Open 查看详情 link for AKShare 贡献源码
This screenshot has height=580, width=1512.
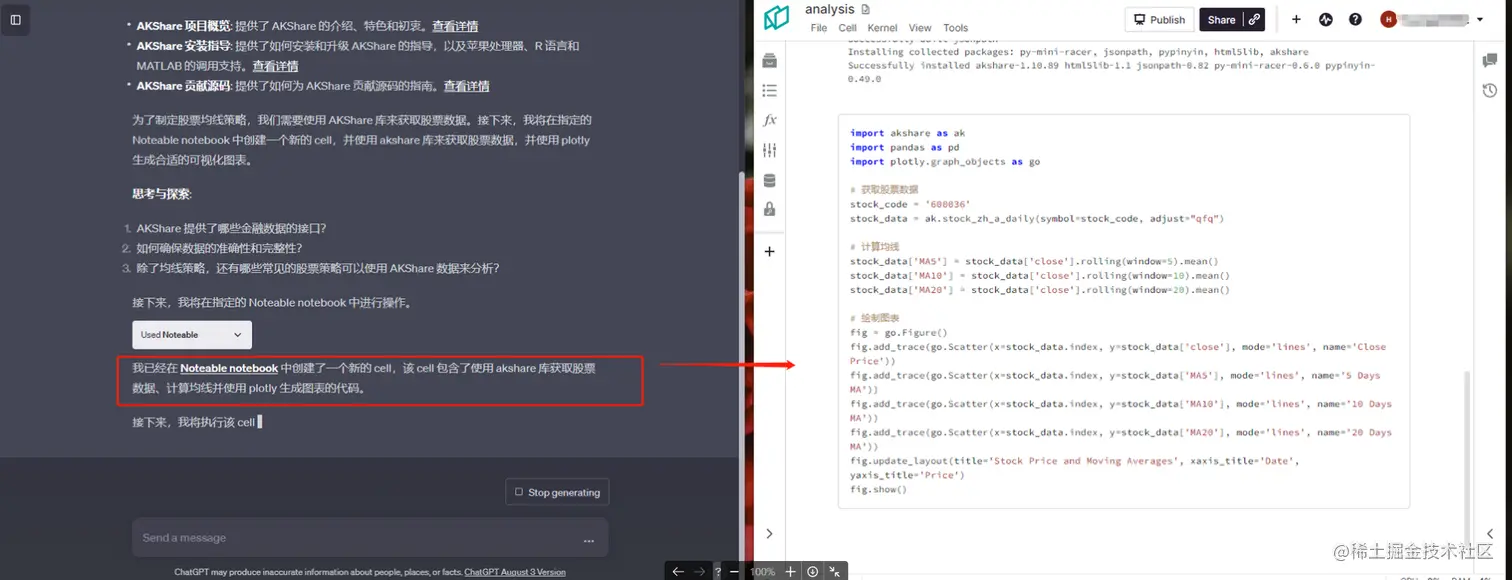466,86
